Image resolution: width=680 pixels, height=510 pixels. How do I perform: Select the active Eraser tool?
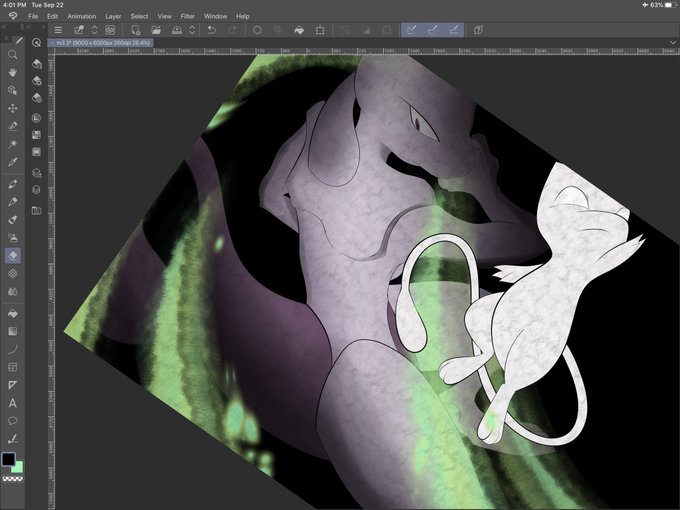pos(13,256)
